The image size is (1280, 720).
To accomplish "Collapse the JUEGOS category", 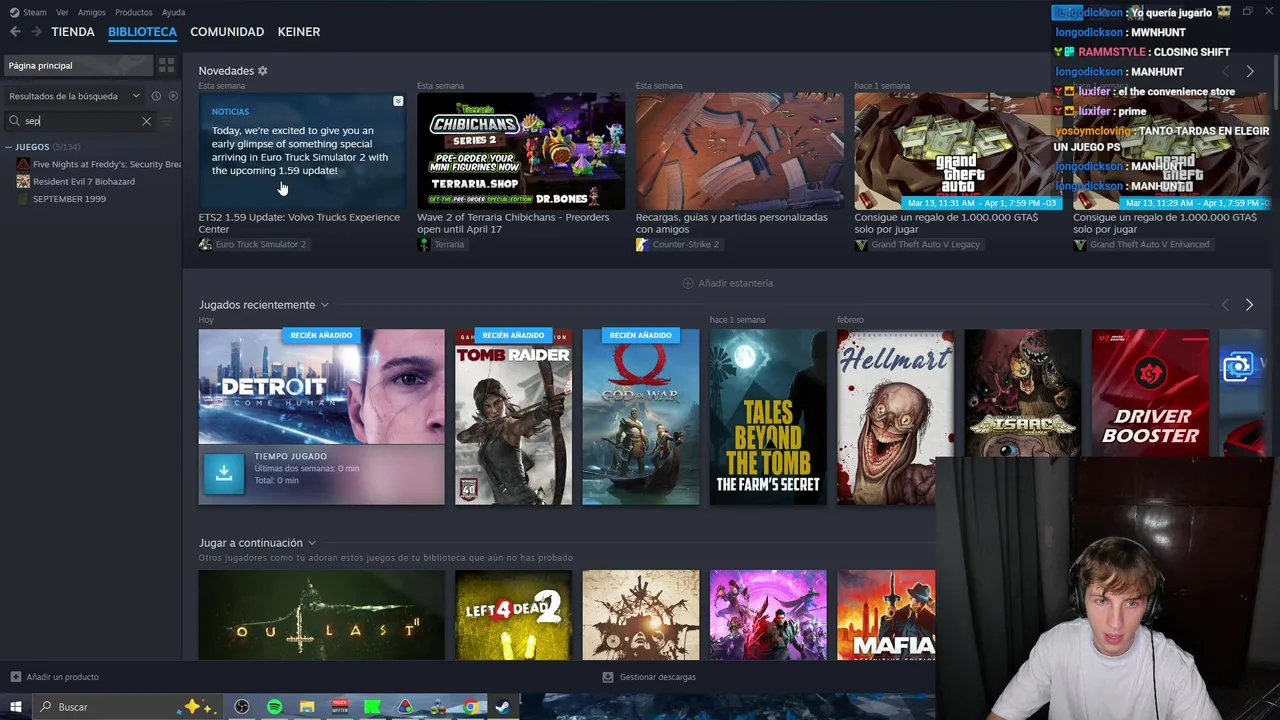I will (x=8, y=147).
